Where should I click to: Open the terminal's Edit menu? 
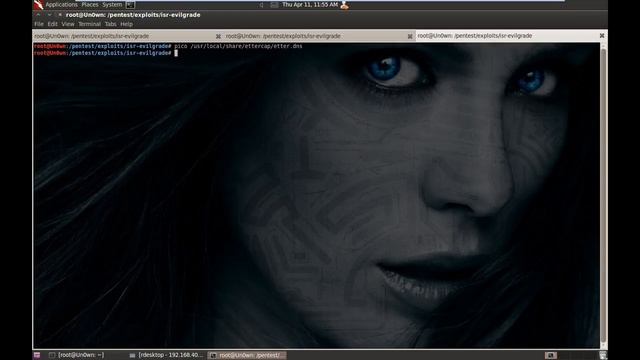(52, 24)
